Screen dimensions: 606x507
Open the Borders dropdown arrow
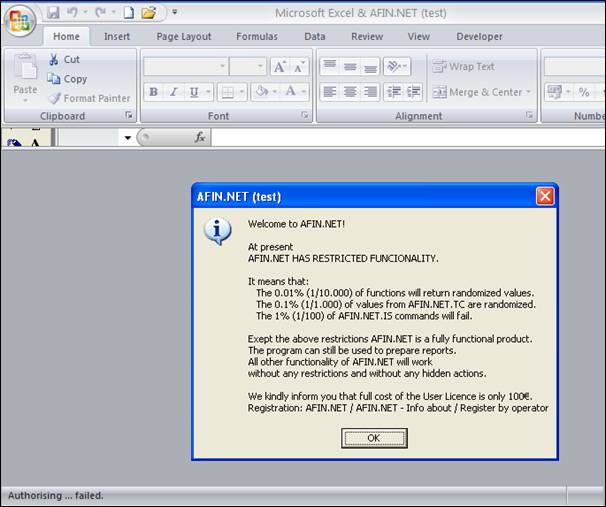242,92
